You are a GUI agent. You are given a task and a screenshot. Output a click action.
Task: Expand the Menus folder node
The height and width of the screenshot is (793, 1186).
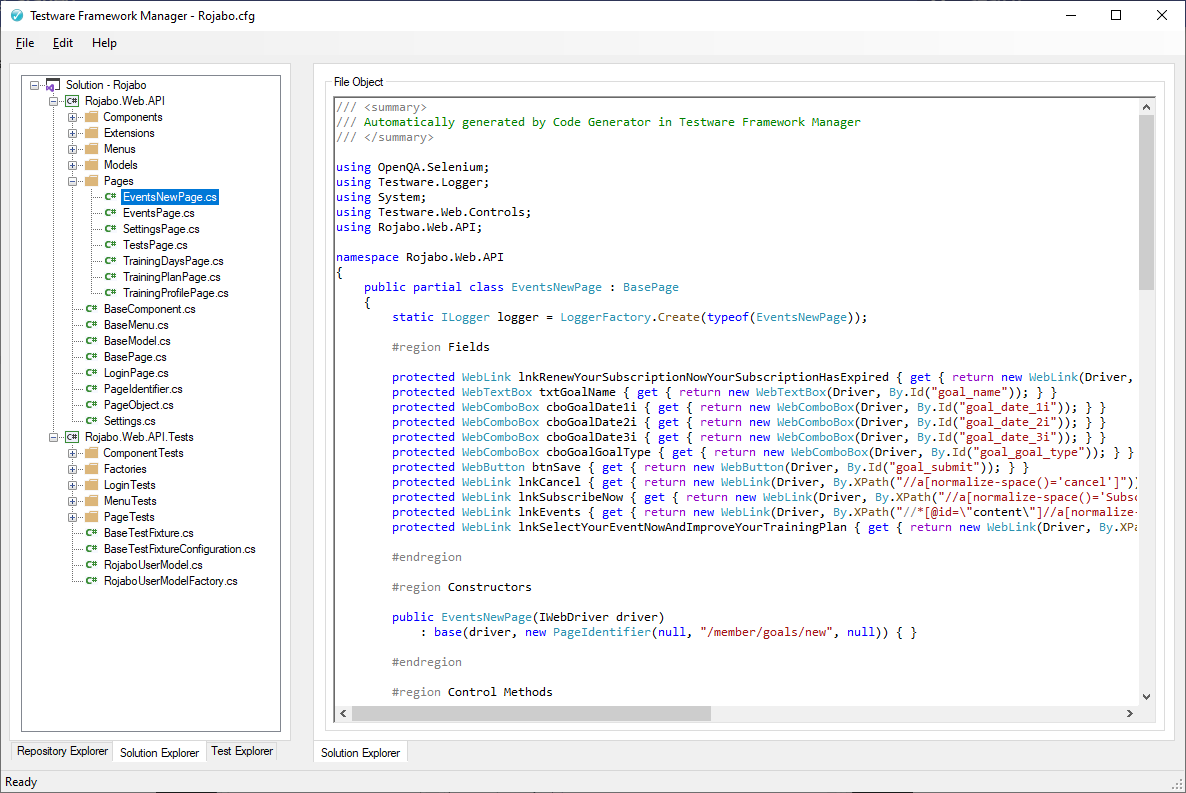coord(73,149)
